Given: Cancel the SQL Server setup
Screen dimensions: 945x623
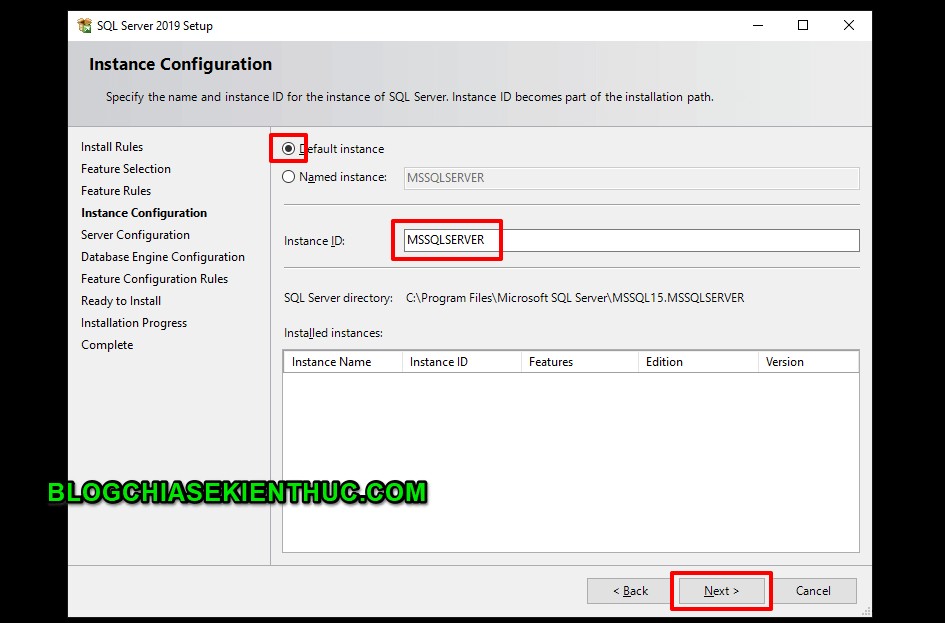Looking at the screenshot, I should click(x=815, y=590).
